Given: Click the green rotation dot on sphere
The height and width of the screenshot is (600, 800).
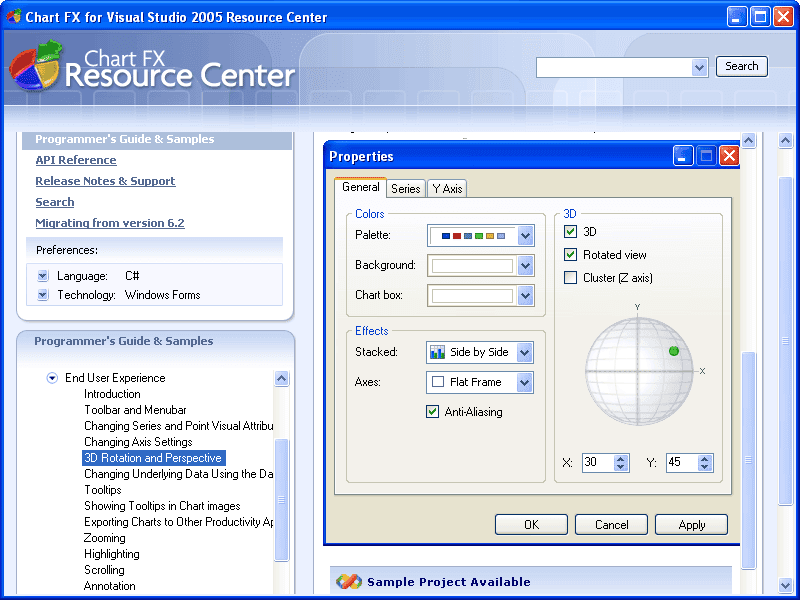Looking at the screenshot, I should [673, 351].
